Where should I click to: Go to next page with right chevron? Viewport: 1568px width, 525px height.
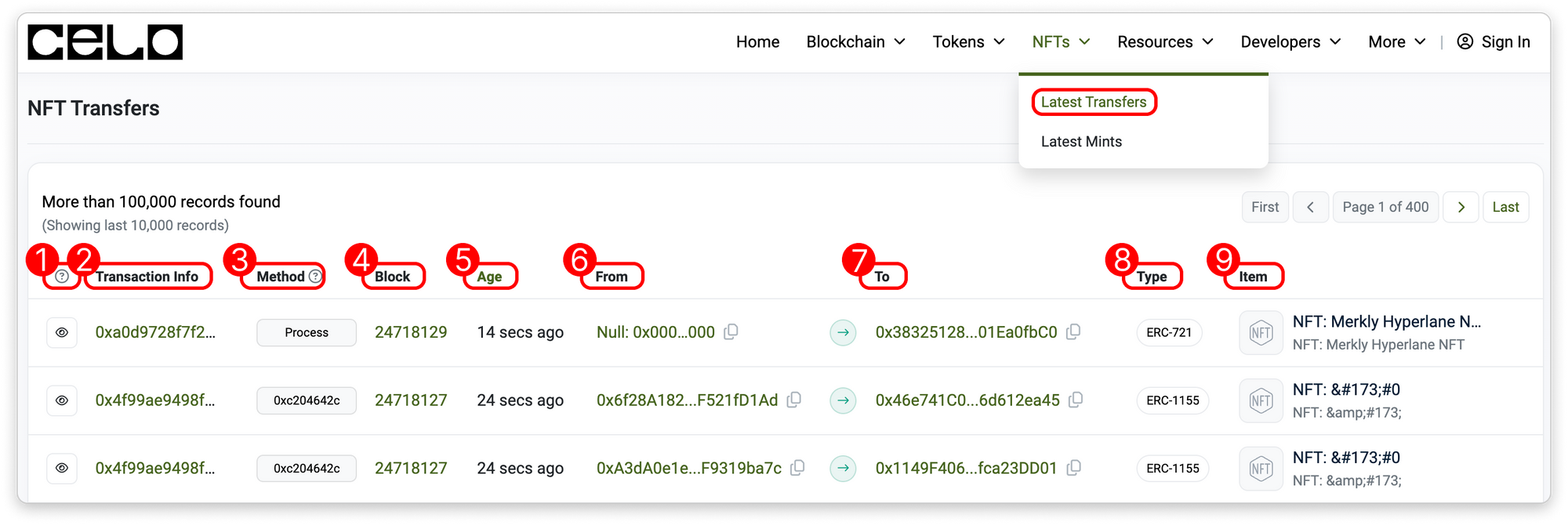pos(1461,208)
